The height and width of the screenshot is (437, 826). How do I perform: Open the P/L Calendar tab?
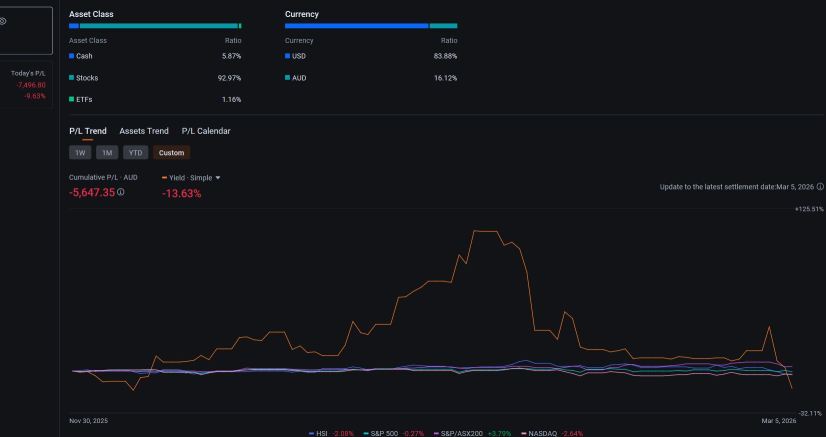tap(206, 131)
